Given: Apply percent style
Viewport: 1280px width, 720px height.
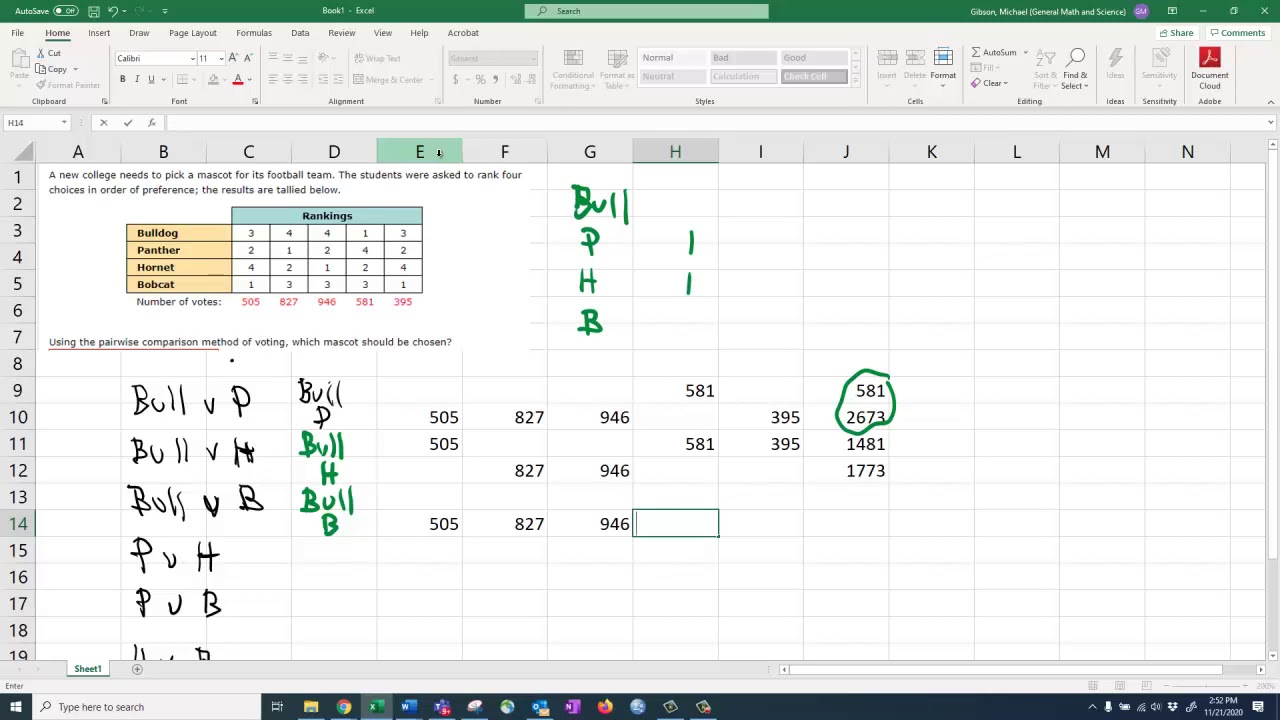Looking at the screenshot, I should point(480,80).
